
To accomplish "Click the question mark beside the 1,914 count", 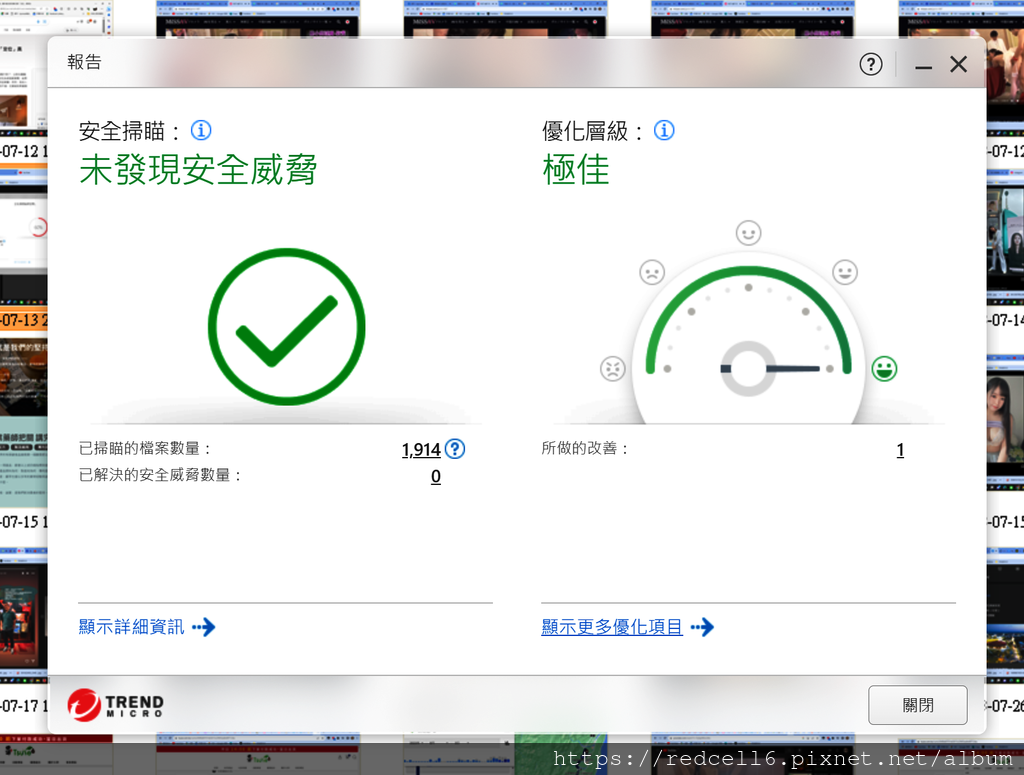I will point(455,450).
